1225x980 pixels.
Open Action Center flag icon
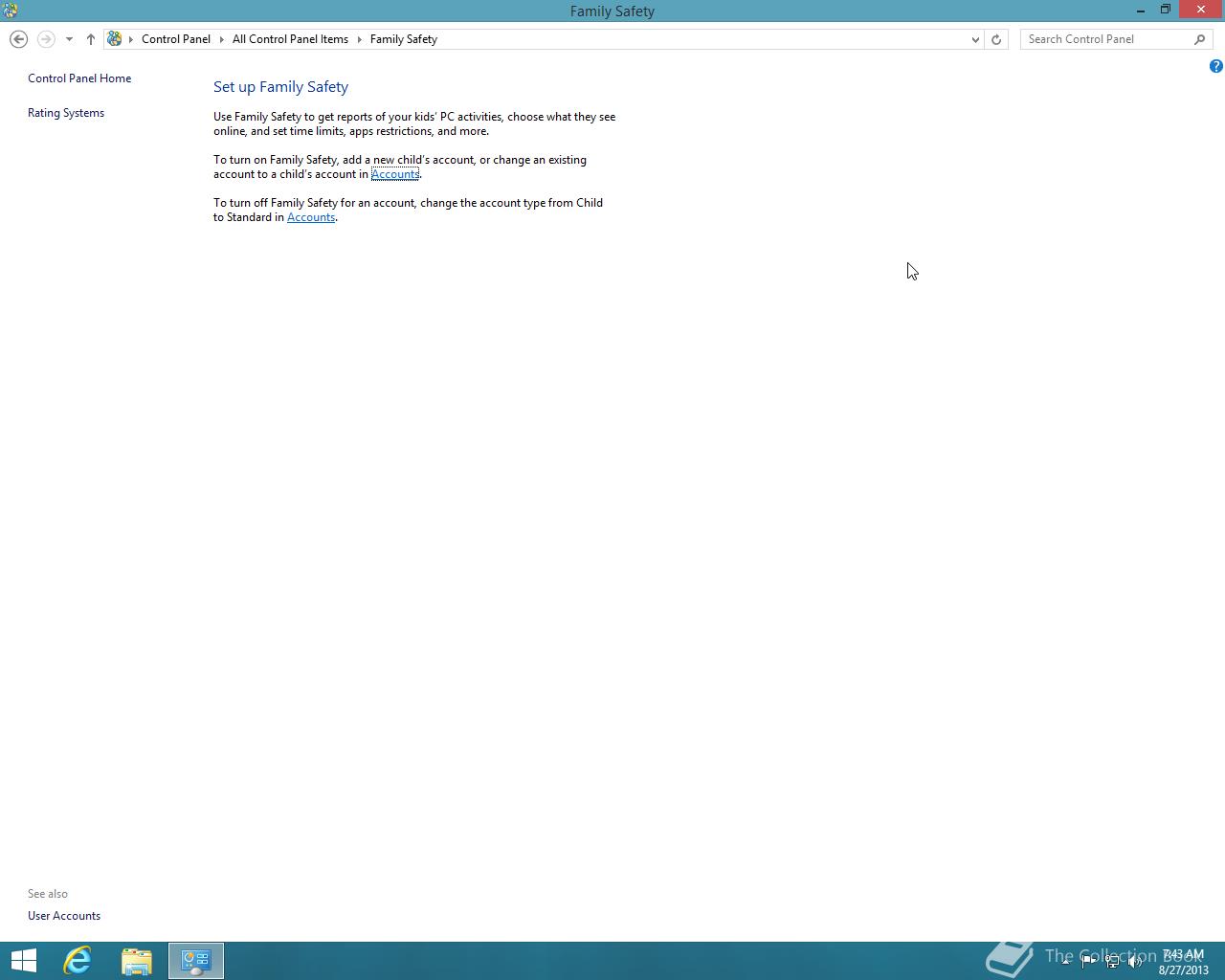(1089, 961)
